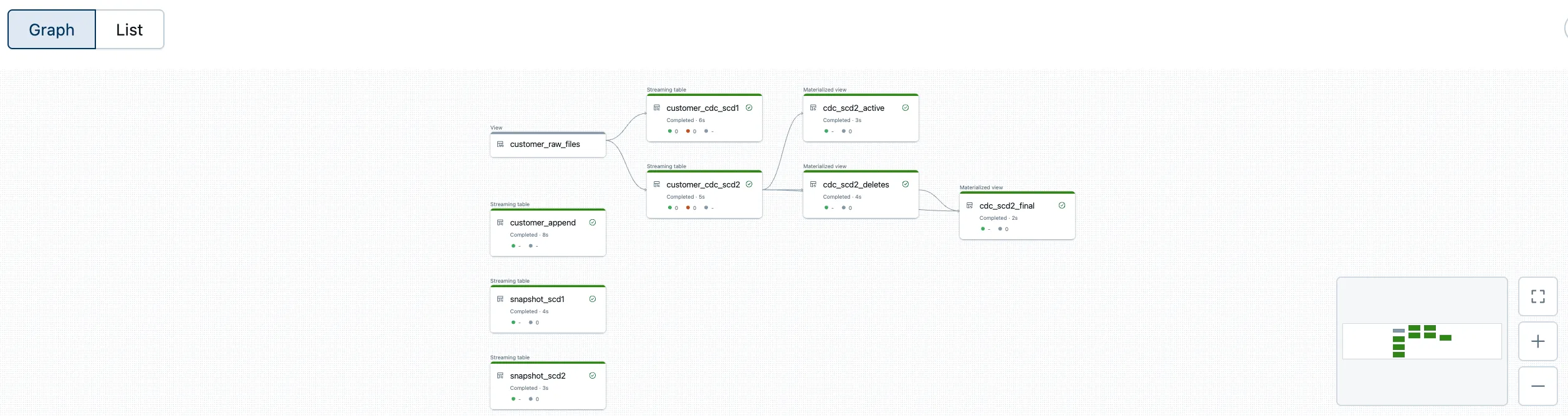Zoom out with the minus button
1568x416 pixels.
pos(1537,386)
